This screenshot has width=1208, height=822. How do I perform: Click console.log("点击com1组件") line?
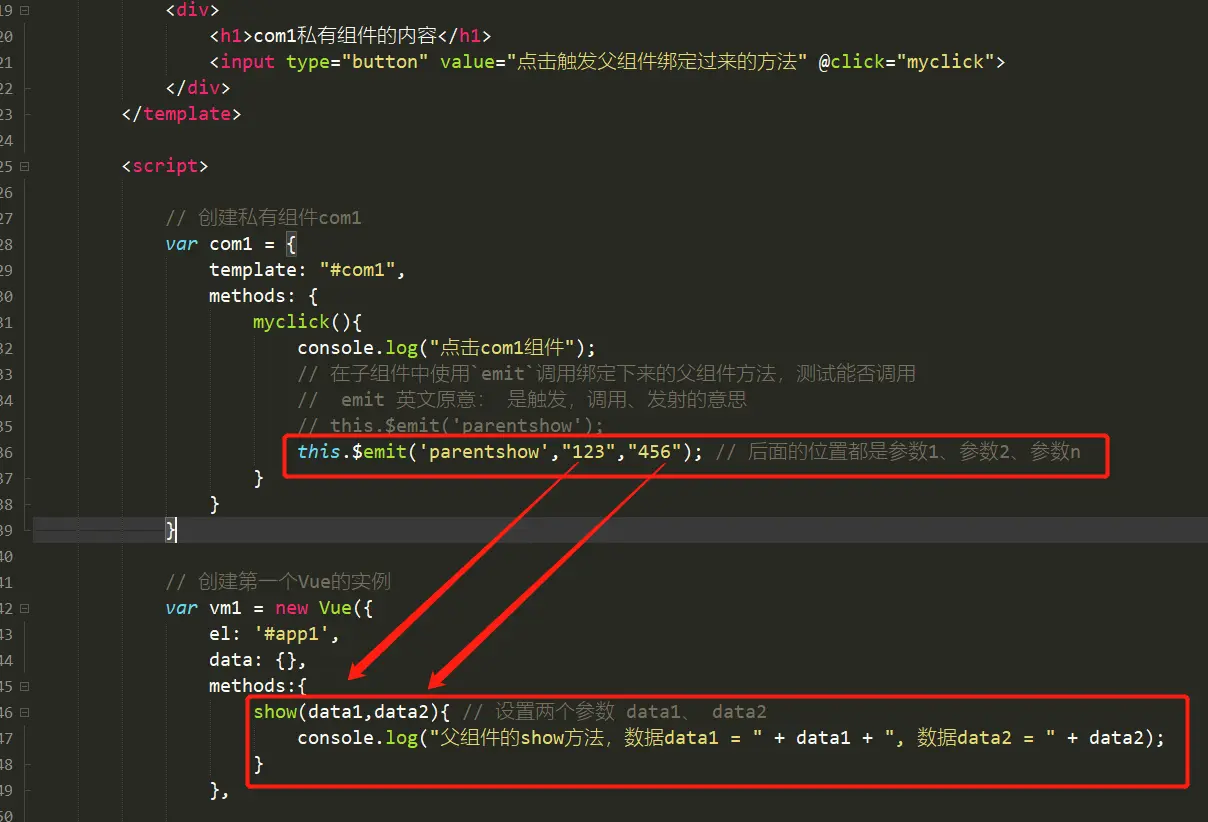pyautogui.click(x=446, y=348)
